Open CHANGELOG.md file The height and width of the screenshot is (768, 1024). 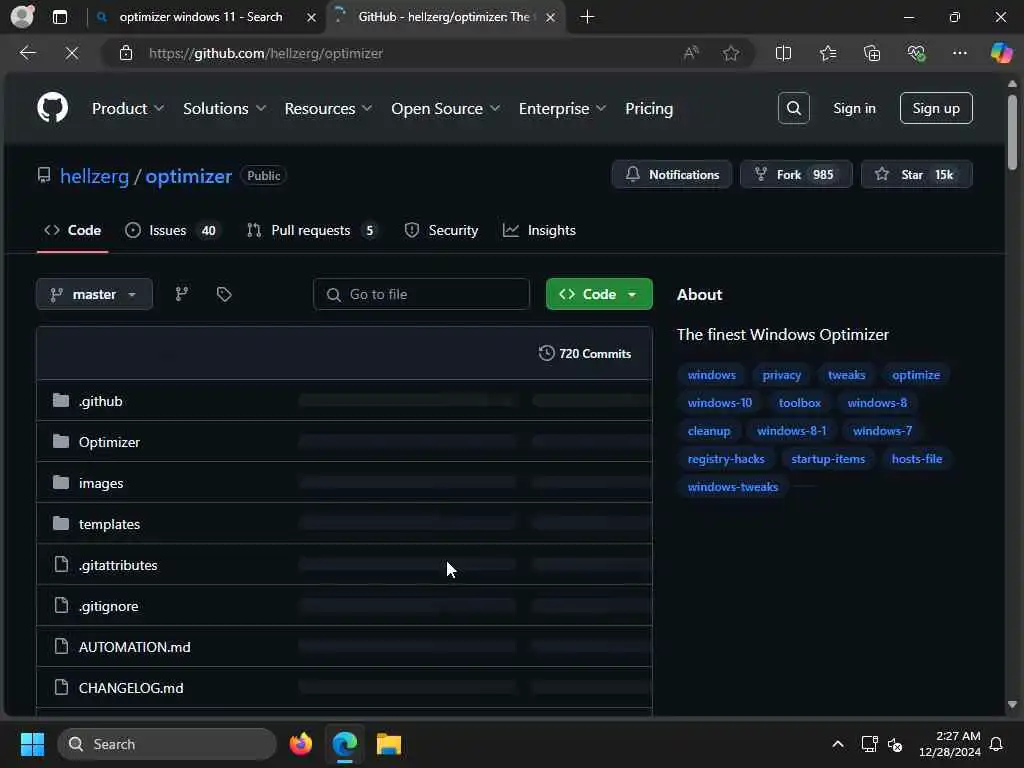coord(131,688)
